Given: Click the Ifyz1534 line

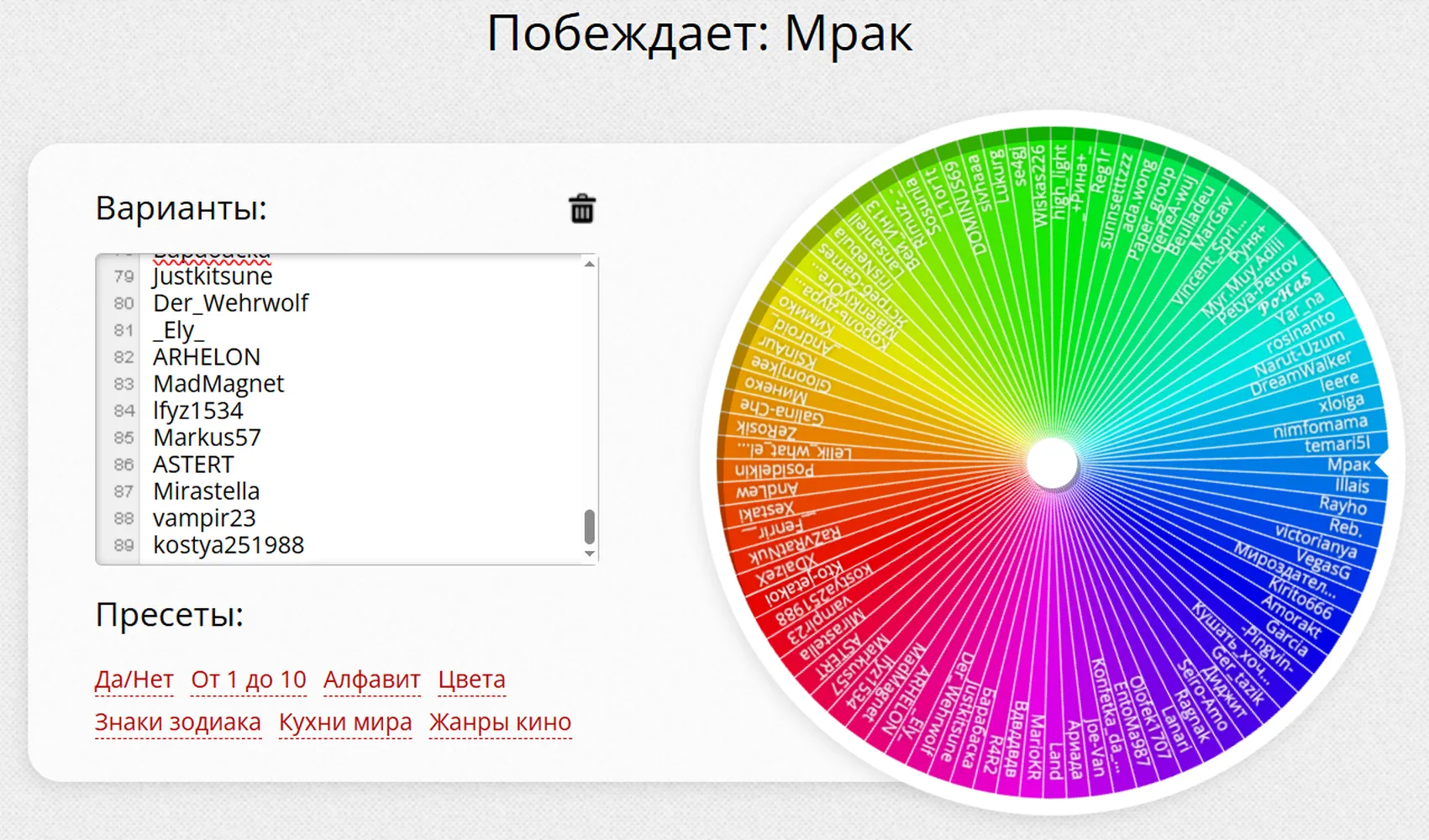Looking at the screenshot, I should [x=198, y=410].
